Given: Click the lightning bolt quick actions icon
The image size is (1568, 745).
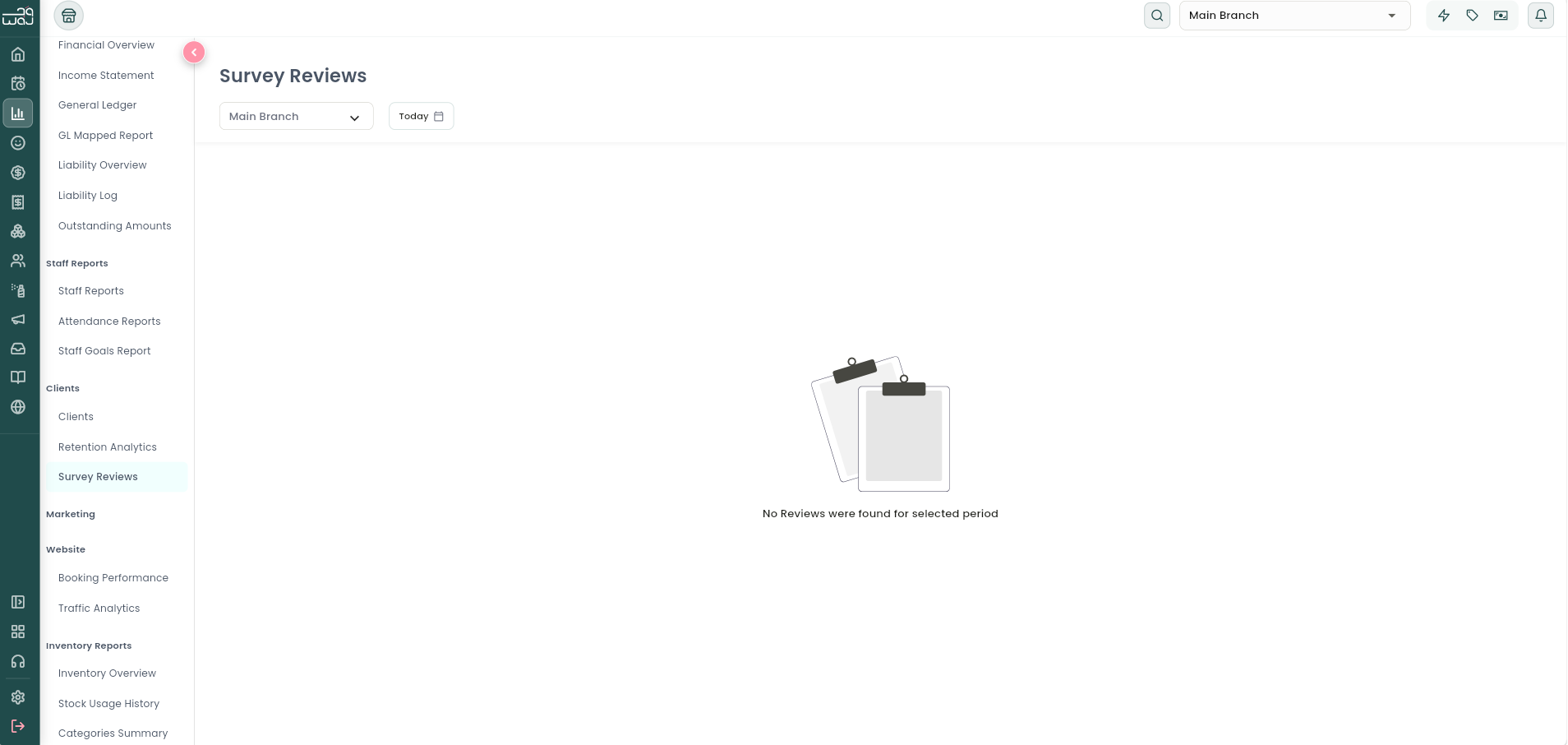Looking at the screenshot, I should pyautogui.click(x=1444, y=16).
